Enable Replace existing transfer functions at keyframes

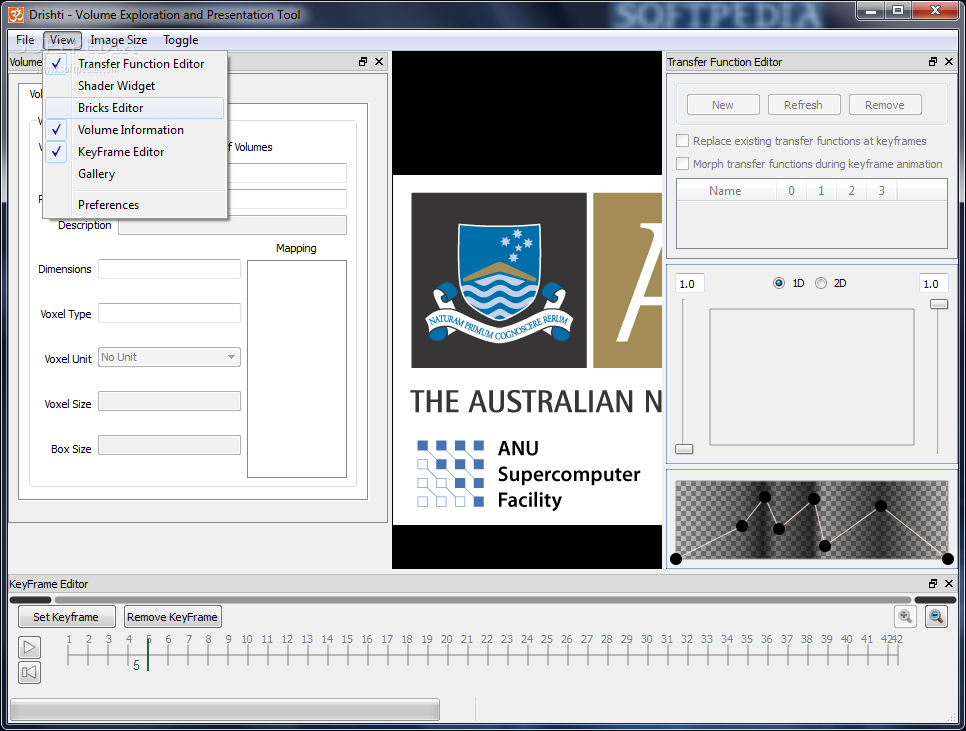click(x=683, y=140)
